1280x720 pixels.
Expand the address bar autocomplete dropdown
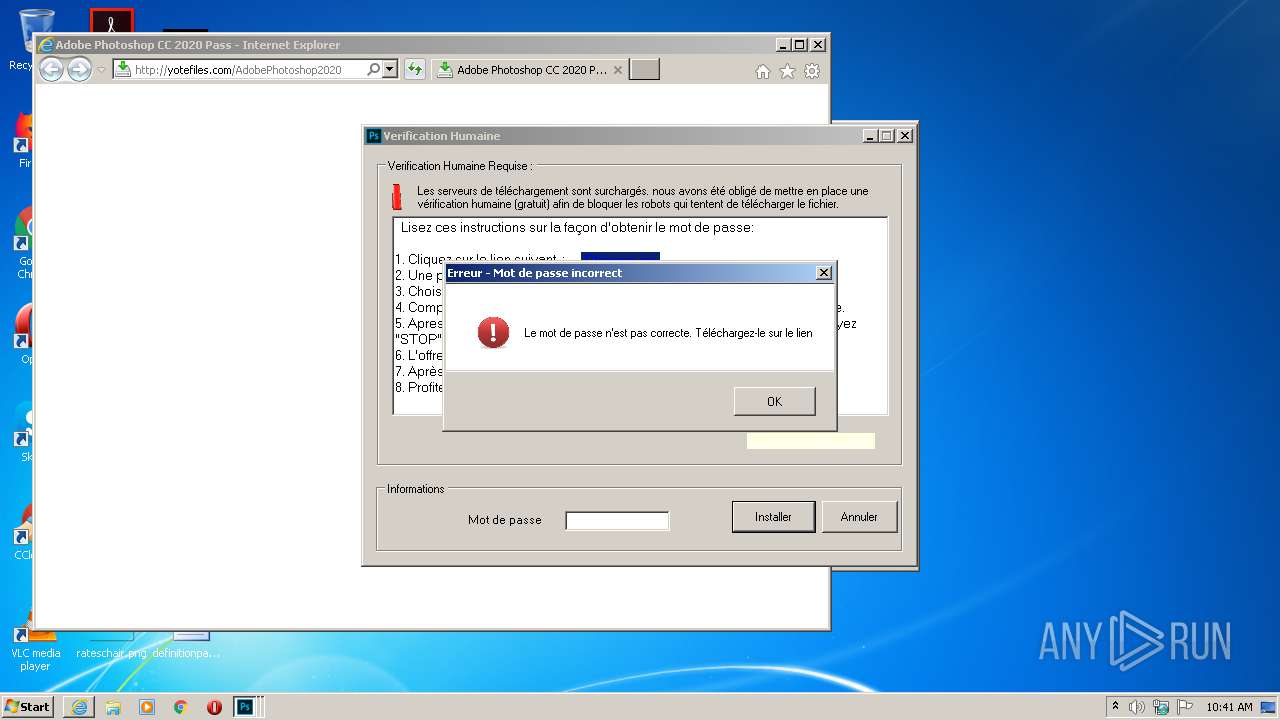tap(390, 70)
